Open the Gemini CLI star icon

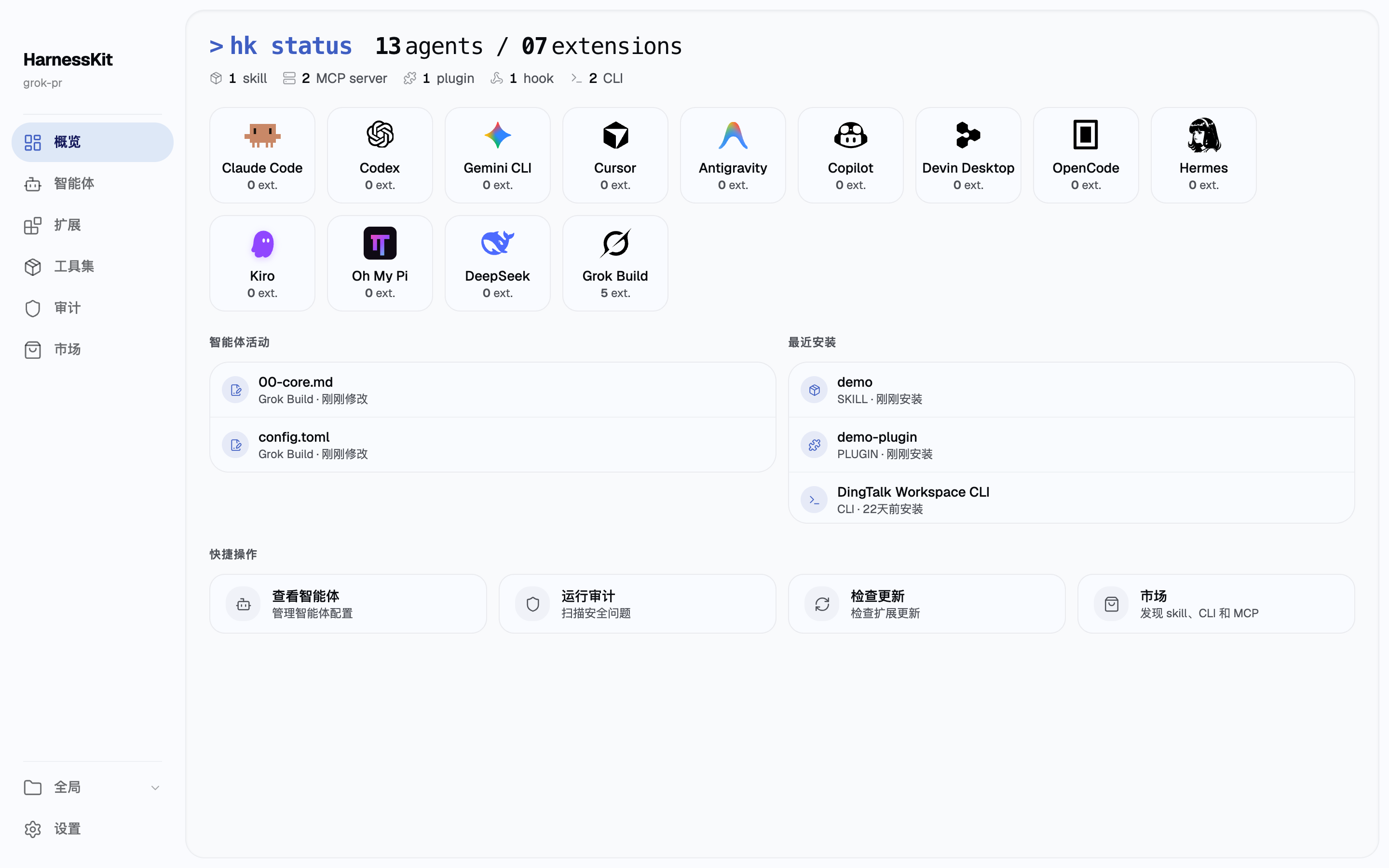(498, 136)
